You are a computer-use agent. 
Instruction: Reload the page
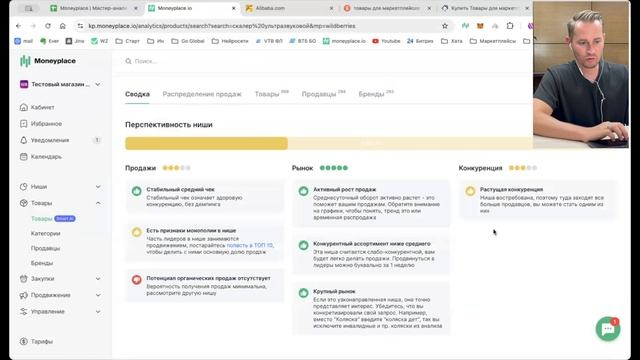pos(48,26)
